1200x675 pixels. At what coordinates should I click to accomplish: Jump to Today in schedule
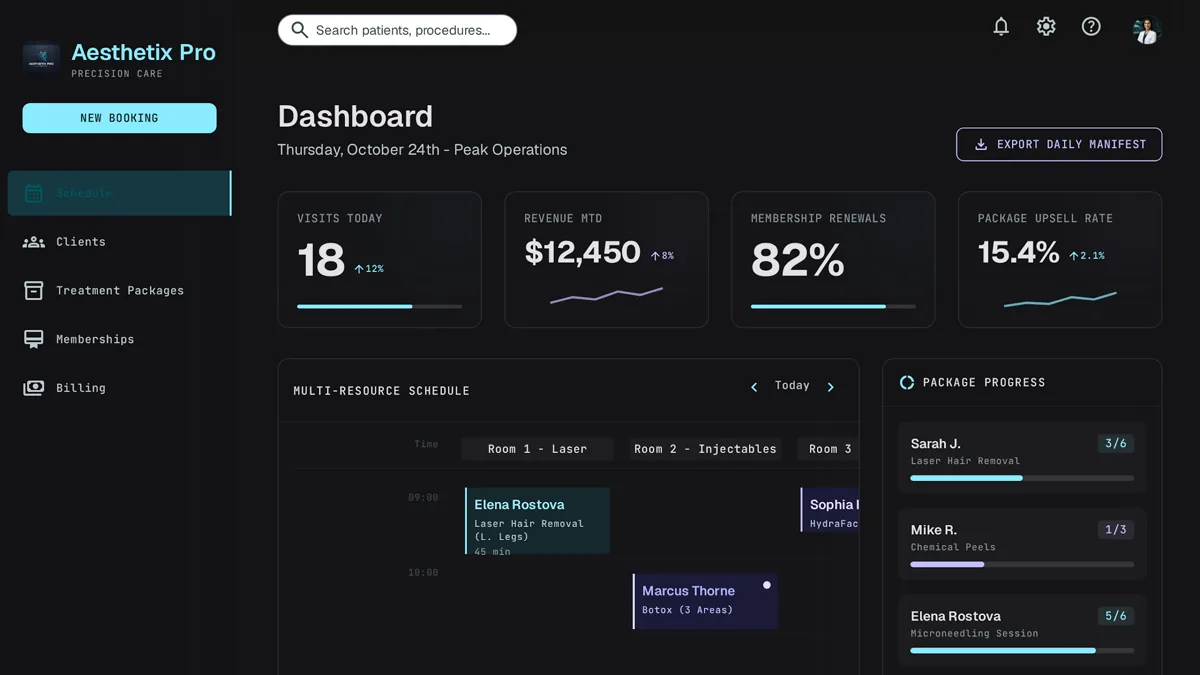click(x=792, y=386)
